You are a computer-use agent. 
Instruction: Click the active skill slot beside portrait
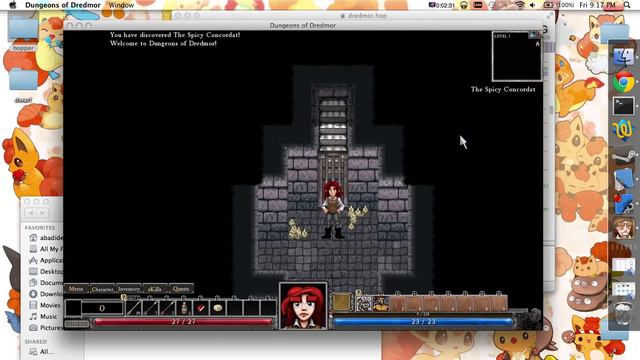pyautogui.click(x=341, y=302)
